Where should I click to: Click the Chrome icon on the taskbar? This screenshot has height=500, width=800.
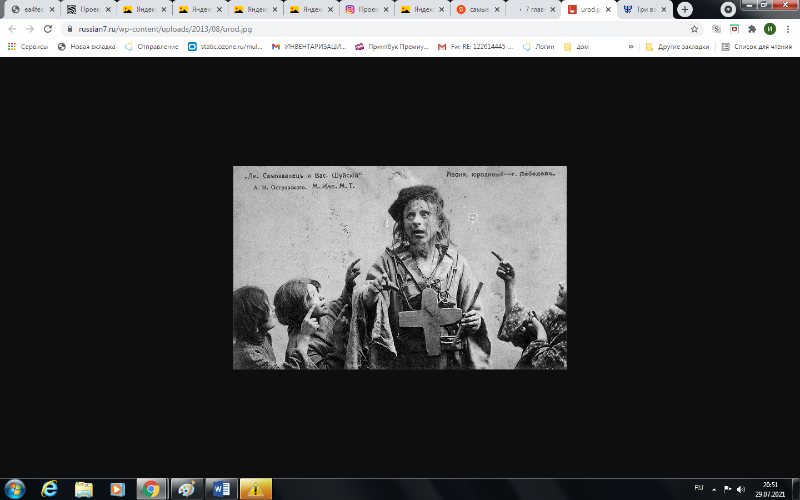pyautogui.click(x=151, y=489)
